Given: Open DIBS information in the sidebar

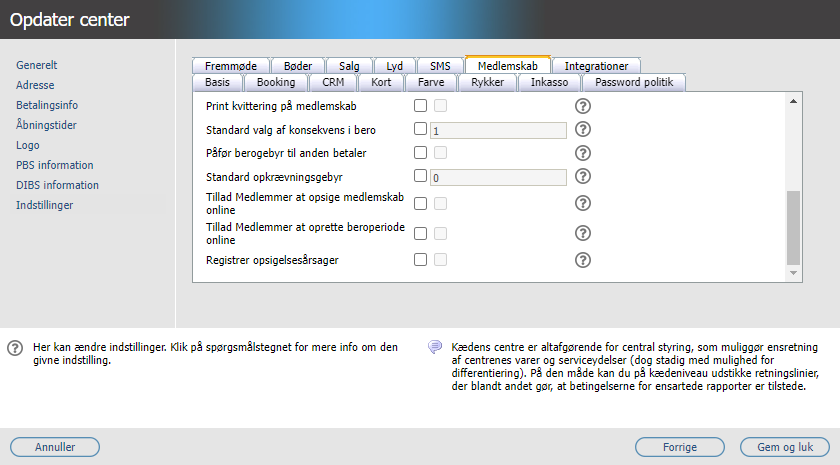Looking at the screenshot, I should coord(57,185).
